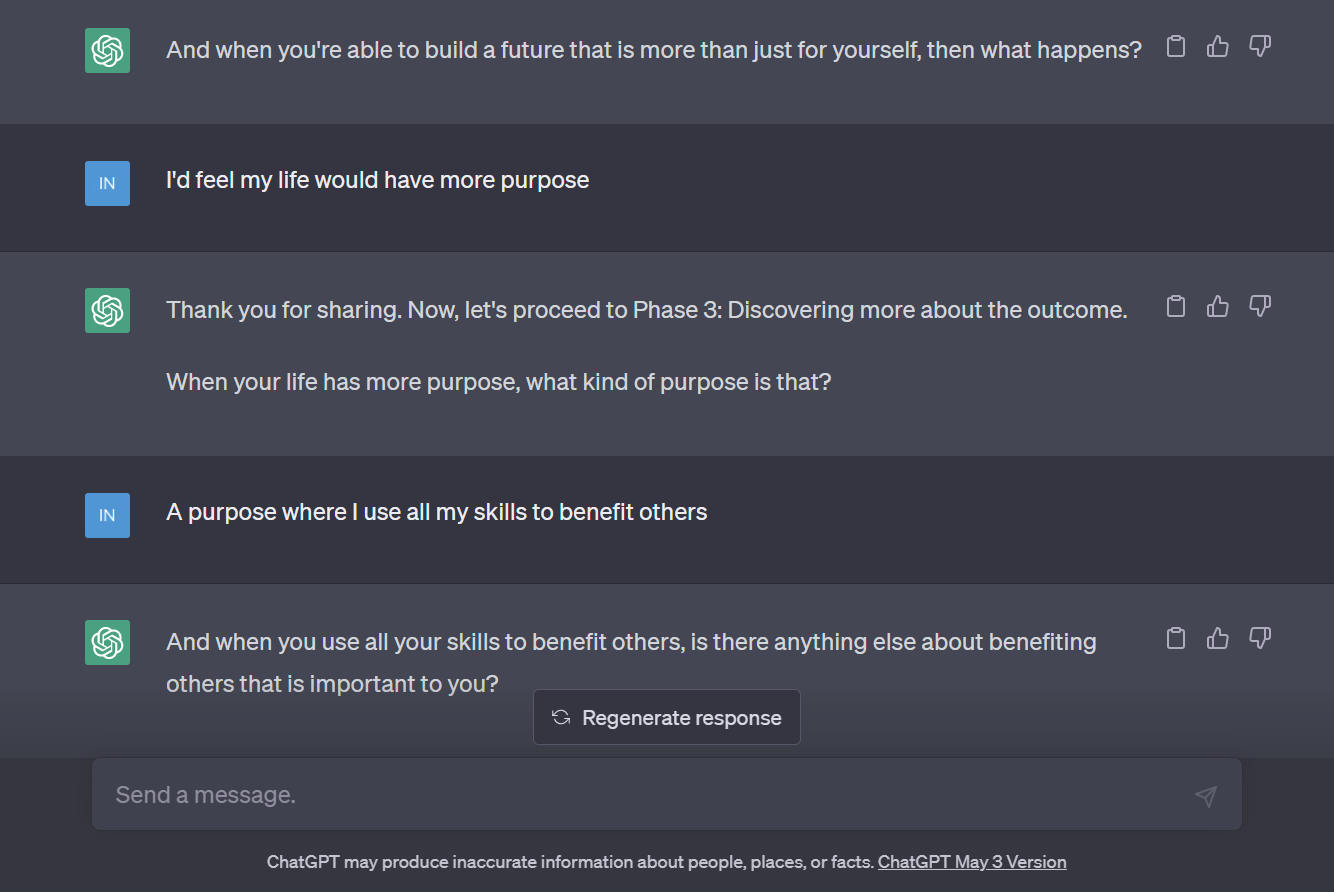Thumbs down the 'build a future' response

[1260, 46]
